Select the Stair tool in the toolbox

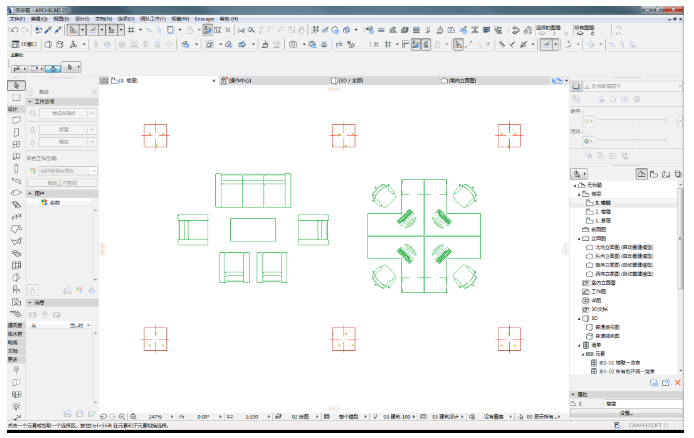[16, 204]
